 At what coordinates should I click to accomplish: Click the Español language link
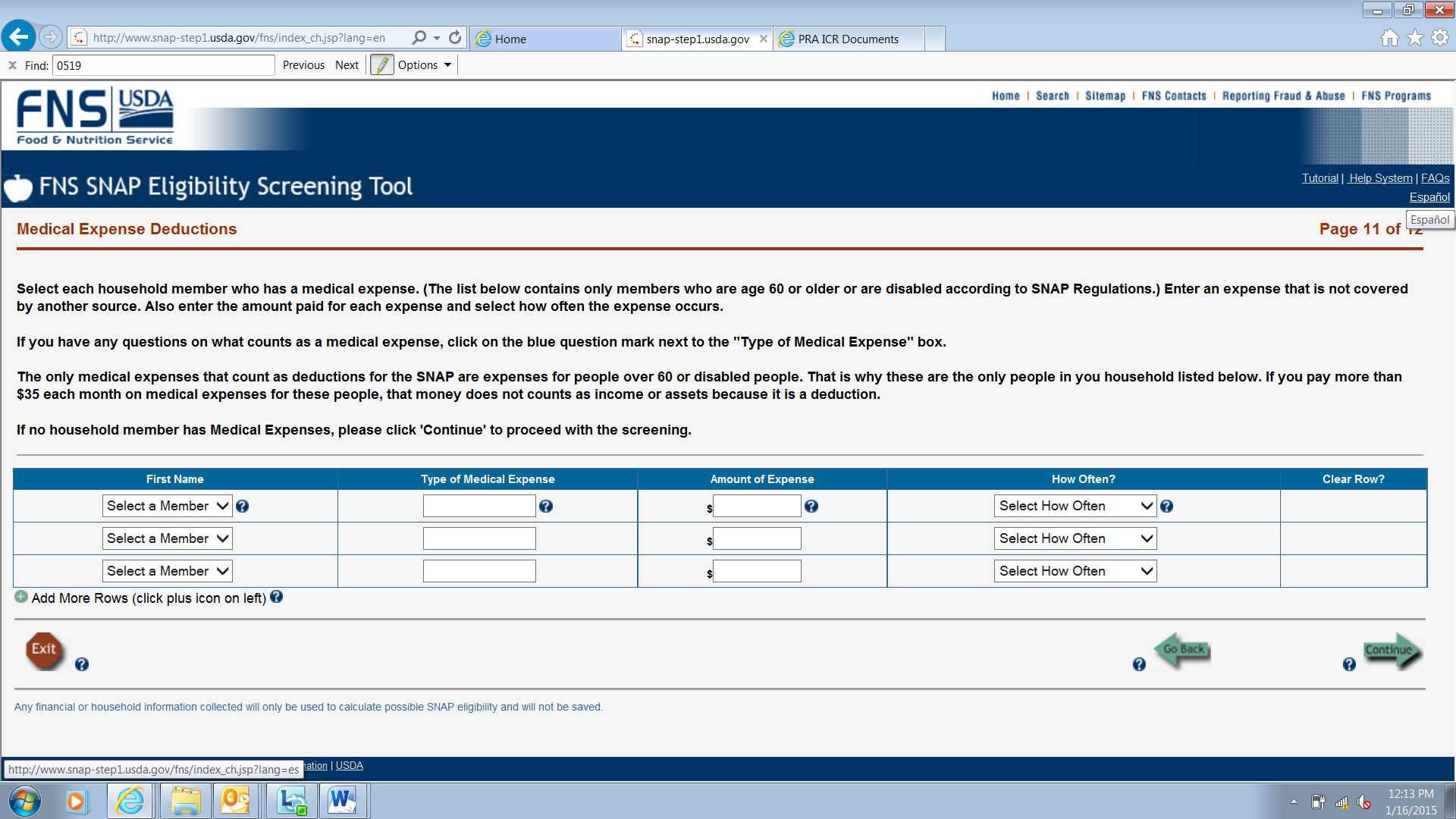[x=1429, y=197]
